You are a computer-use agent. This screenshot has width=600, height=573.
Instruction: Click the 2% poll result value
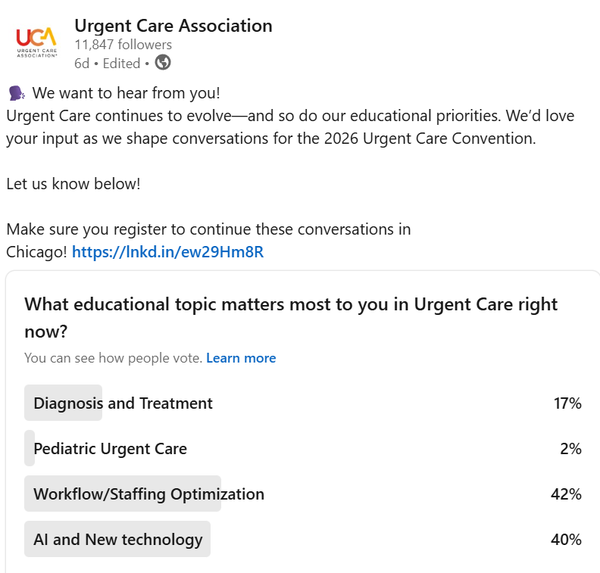pyautogui.click(x=571, y=449)
